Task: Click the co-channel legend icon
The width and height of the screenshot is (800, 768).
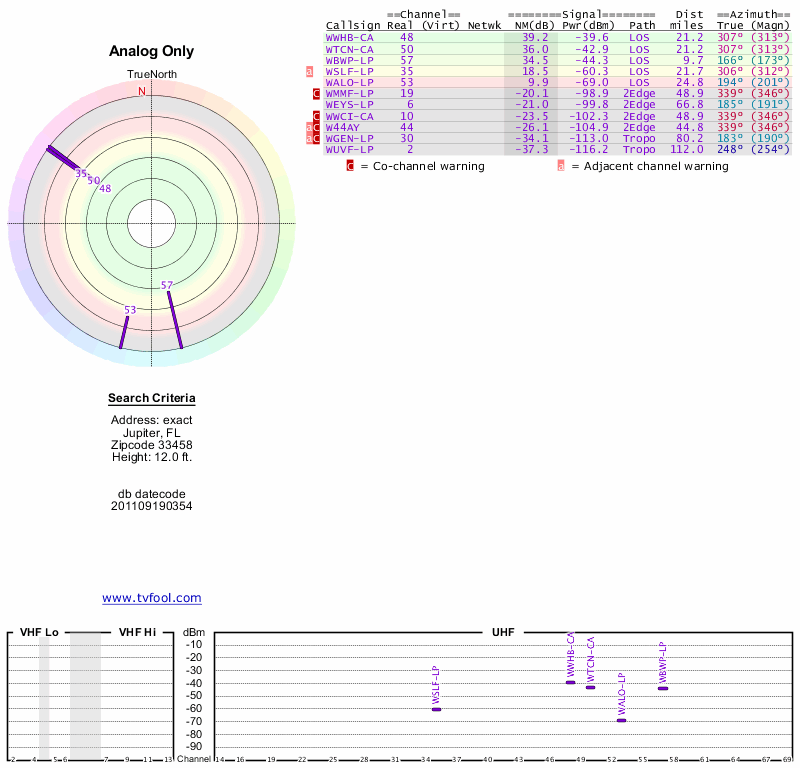Action: (x=350, y=166)
